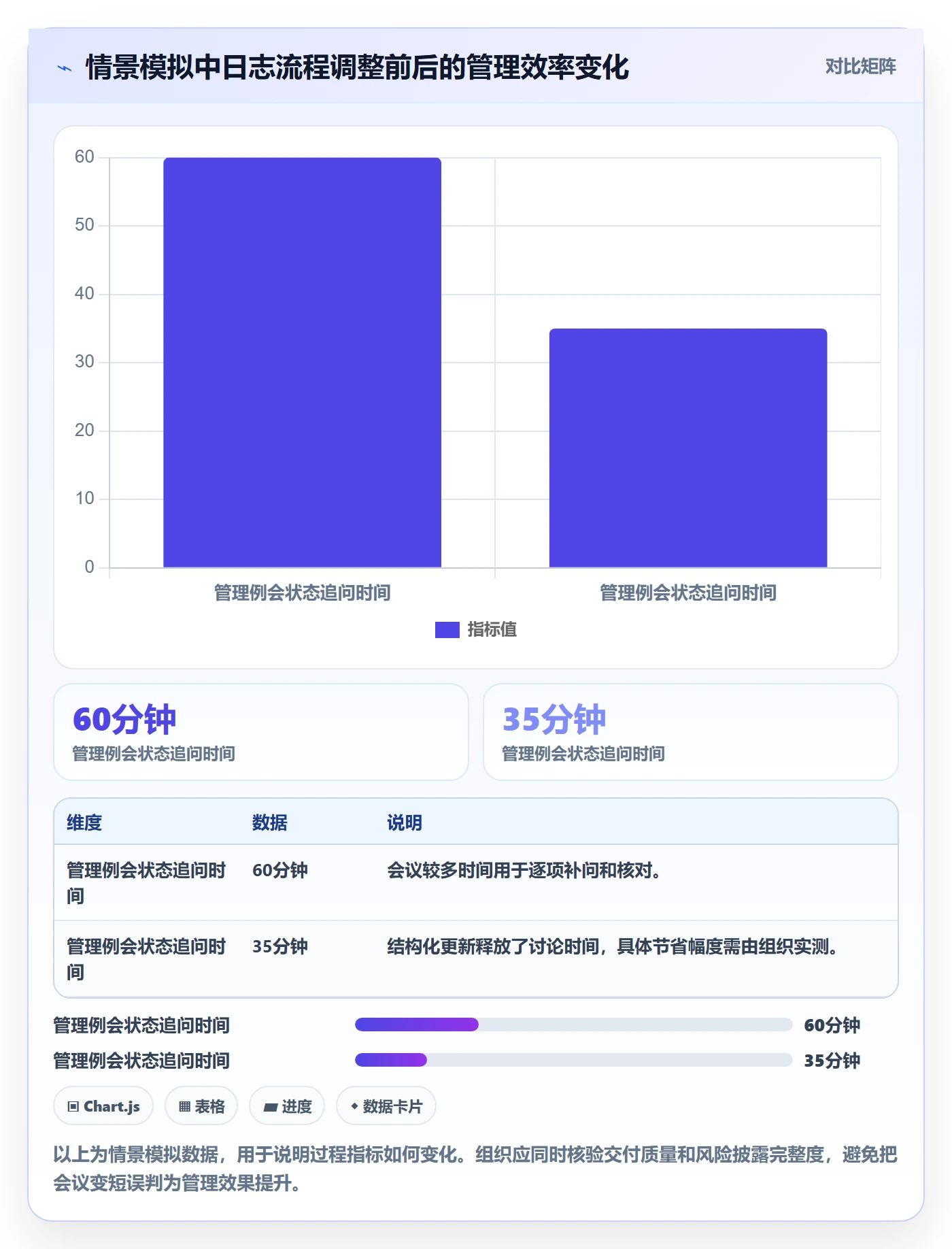Click the Chart.js tag chip
This screenshot has height=1249, width=952.
tap(103, 1106)
